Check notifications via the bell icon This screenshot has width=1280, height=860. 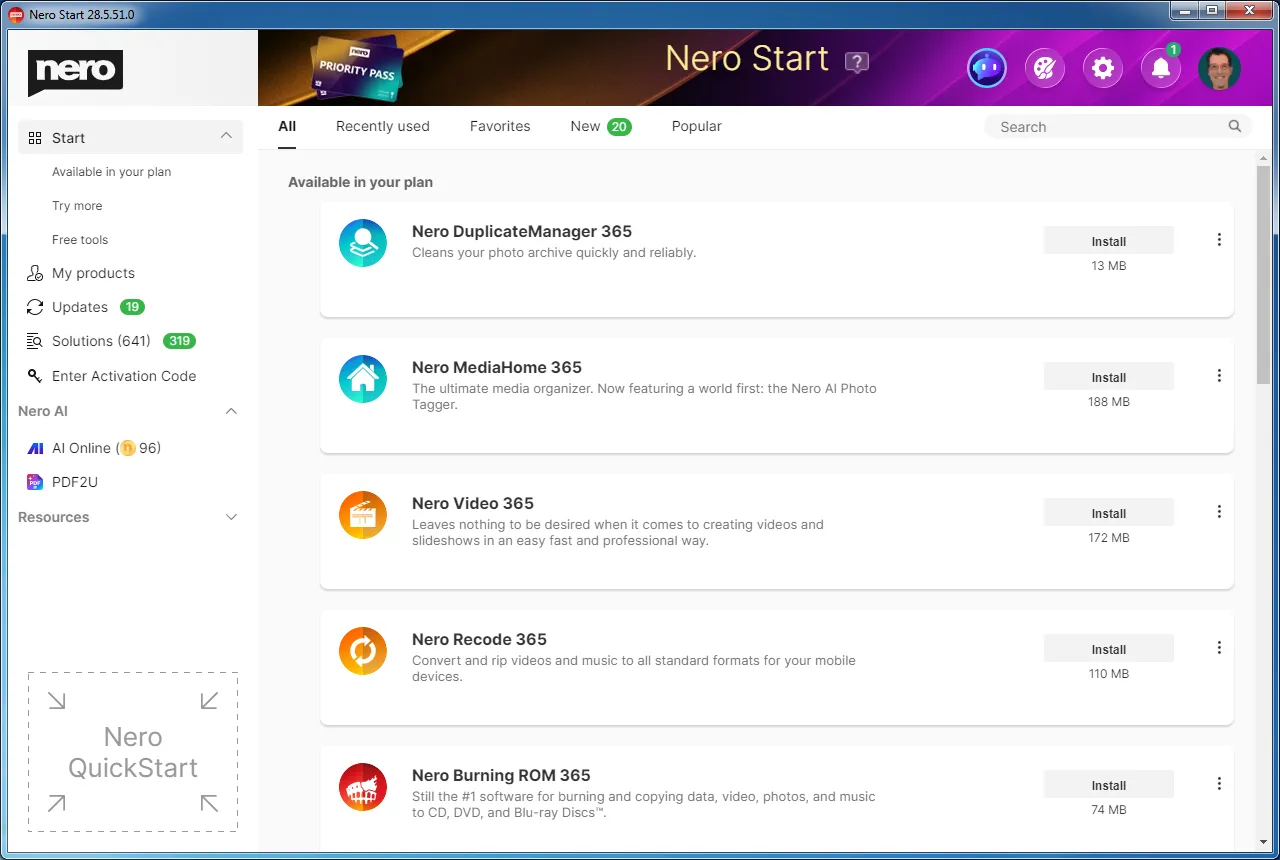click(1160, 67)
